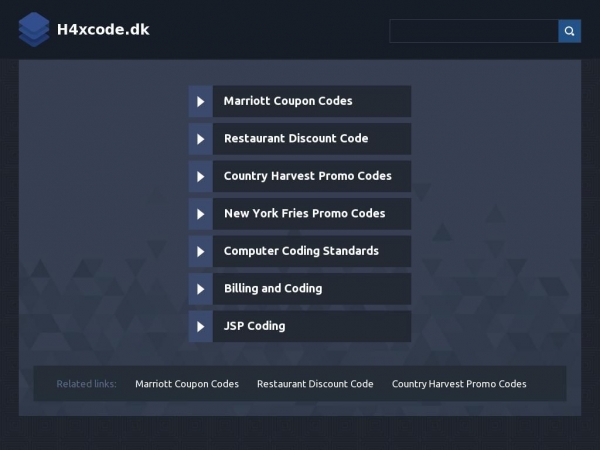Open the H4xcode.dk site title
The image size is (600, 450).
[x=103, y=29]
